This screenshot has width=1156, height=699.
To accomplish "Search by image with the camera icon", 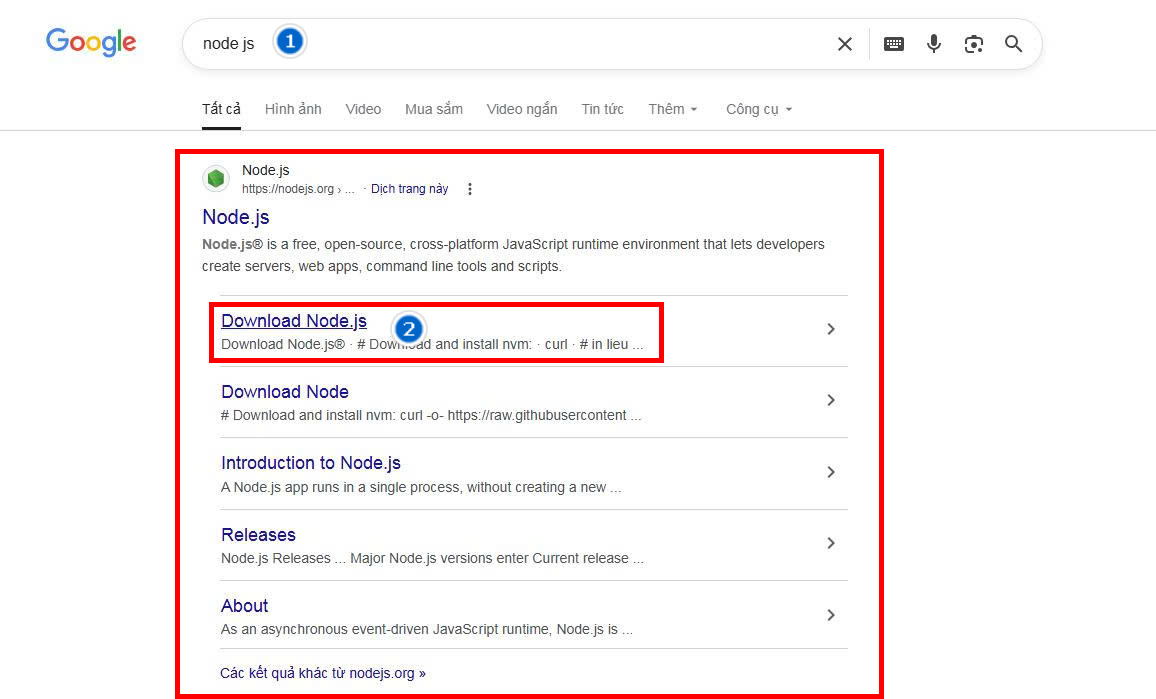I will [974, 44].
